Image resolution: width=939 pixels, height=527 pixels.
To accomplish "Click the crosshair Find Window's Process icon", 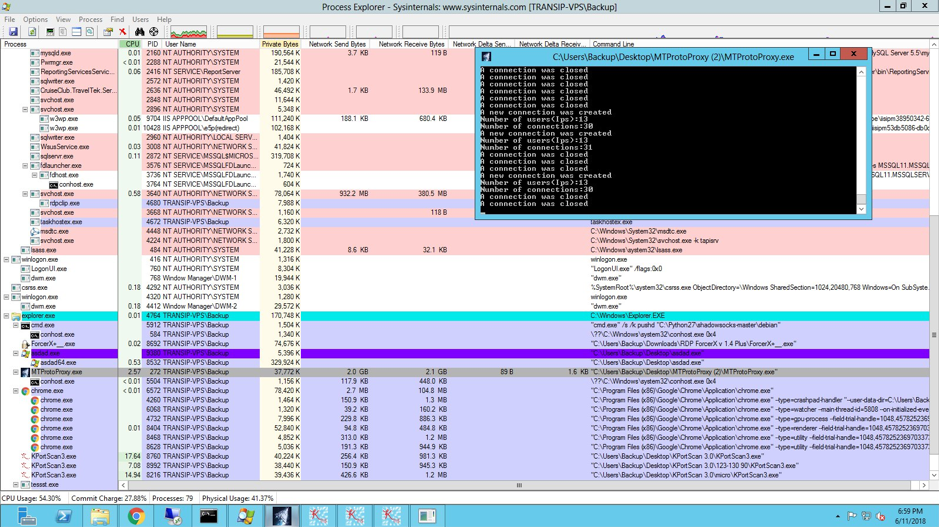I will click(154, 32).
